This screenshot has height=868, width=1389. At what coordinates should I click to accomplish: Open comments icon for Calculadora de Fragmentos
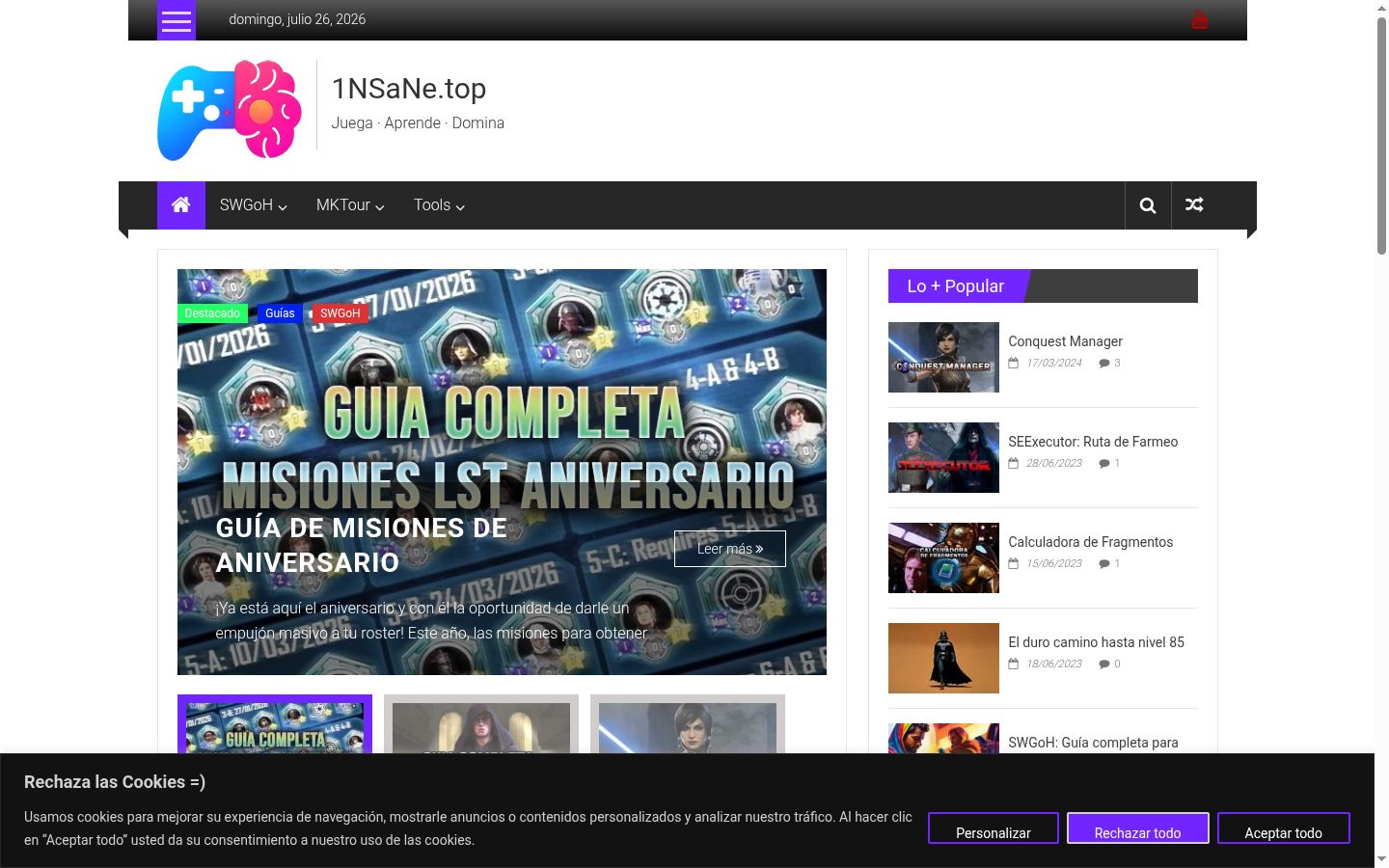point(1104,564)
